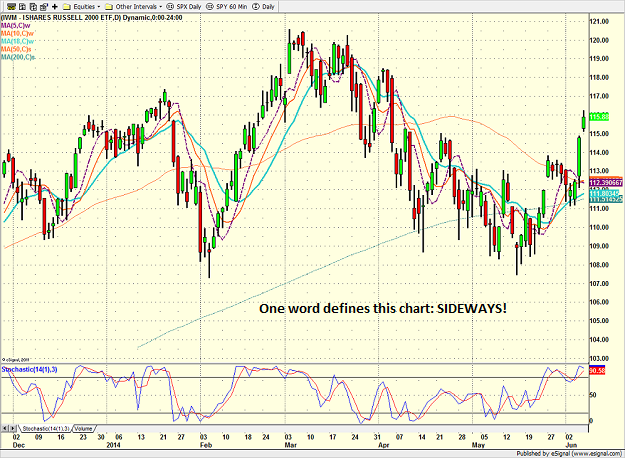Click the red 90.58 stochastic value marker
Viewport: 625px width, 458px height.
point(597,371)
